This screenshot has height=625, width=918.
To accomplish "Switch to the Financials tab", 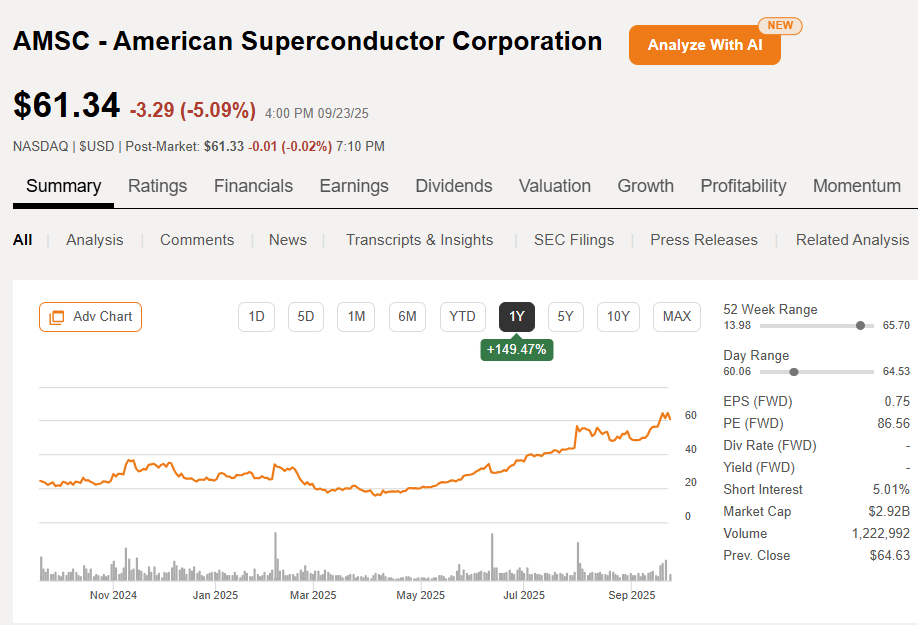I will tap(253, 186).
